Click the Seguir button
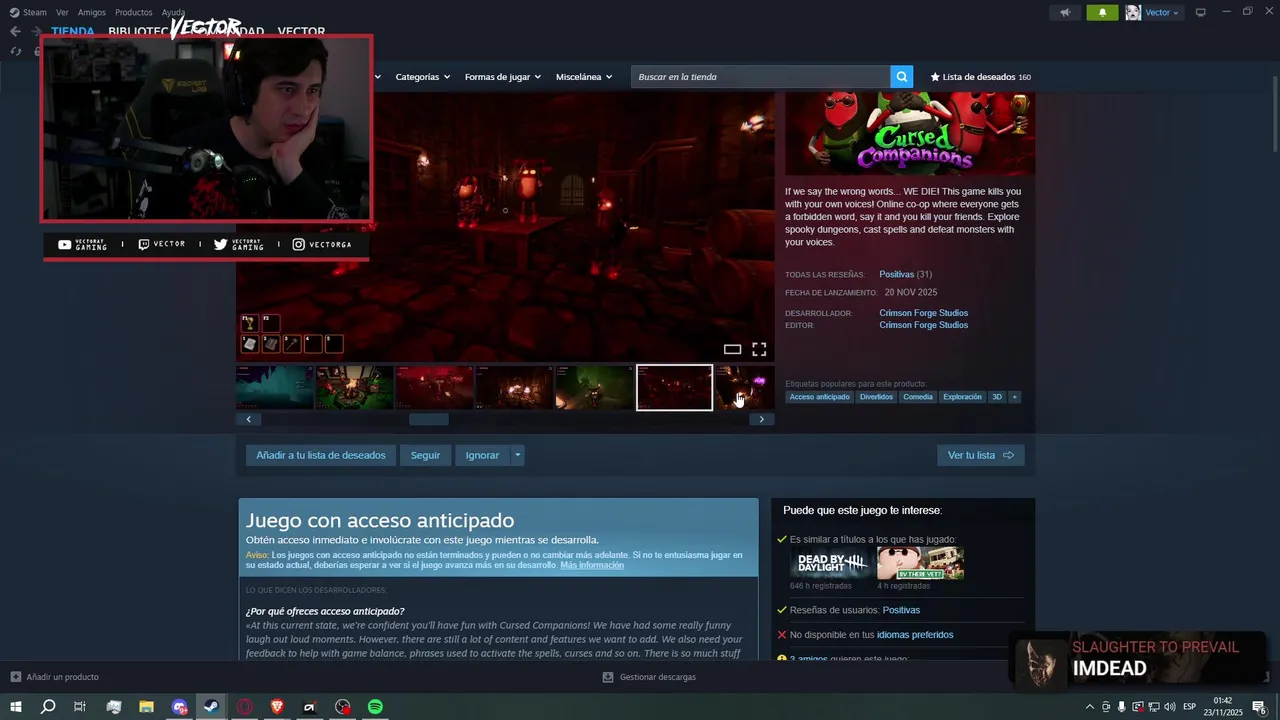This screenshot has height=720, width=1280. pyautogui.click(x=425, y=455)
